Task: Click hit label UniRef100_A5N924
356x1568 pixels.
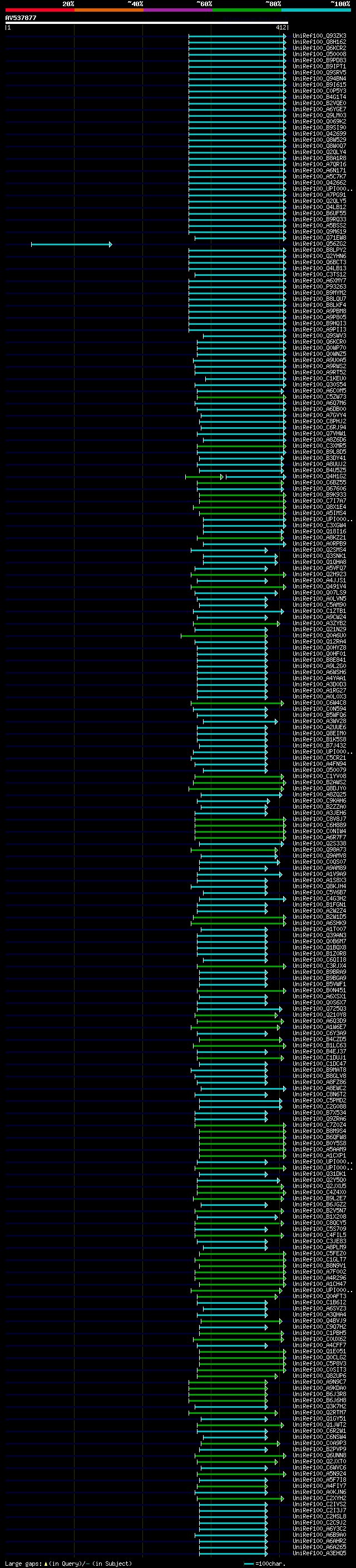Action: 319,1473
